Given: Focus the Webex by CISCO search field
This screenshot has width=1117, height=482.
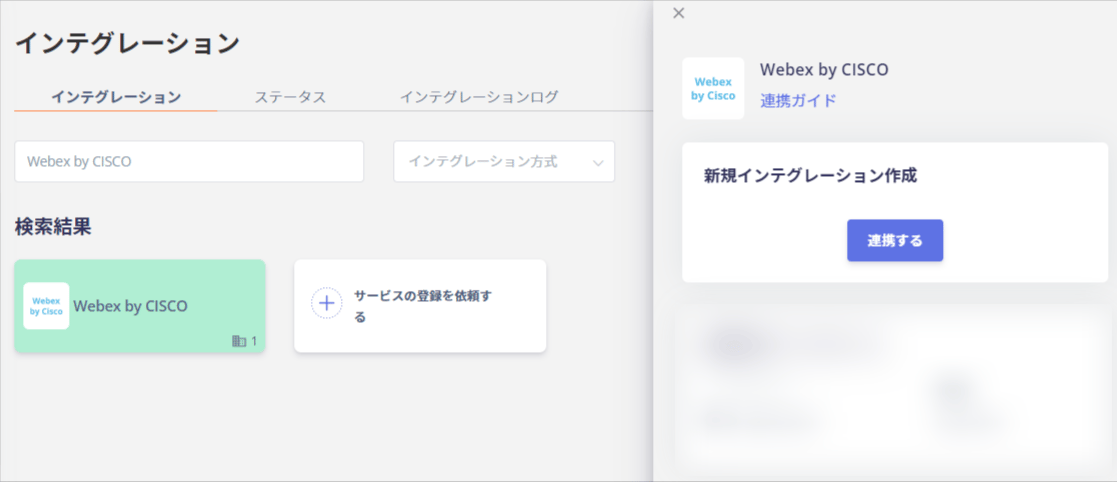Looking at the screenshot, I should (x=189, y=162).
